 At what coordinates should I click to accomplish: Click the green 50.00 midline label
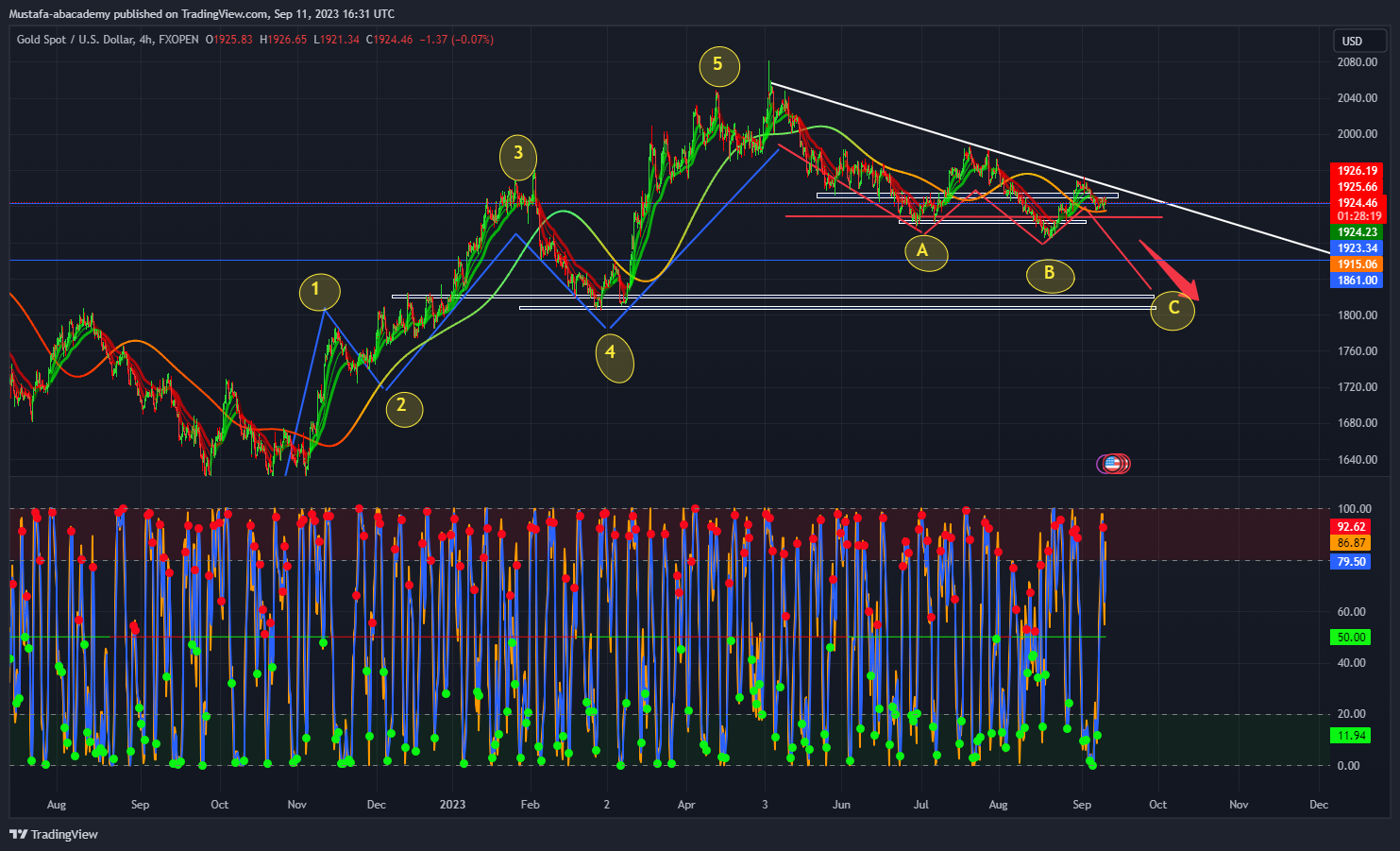[1351, 638]
